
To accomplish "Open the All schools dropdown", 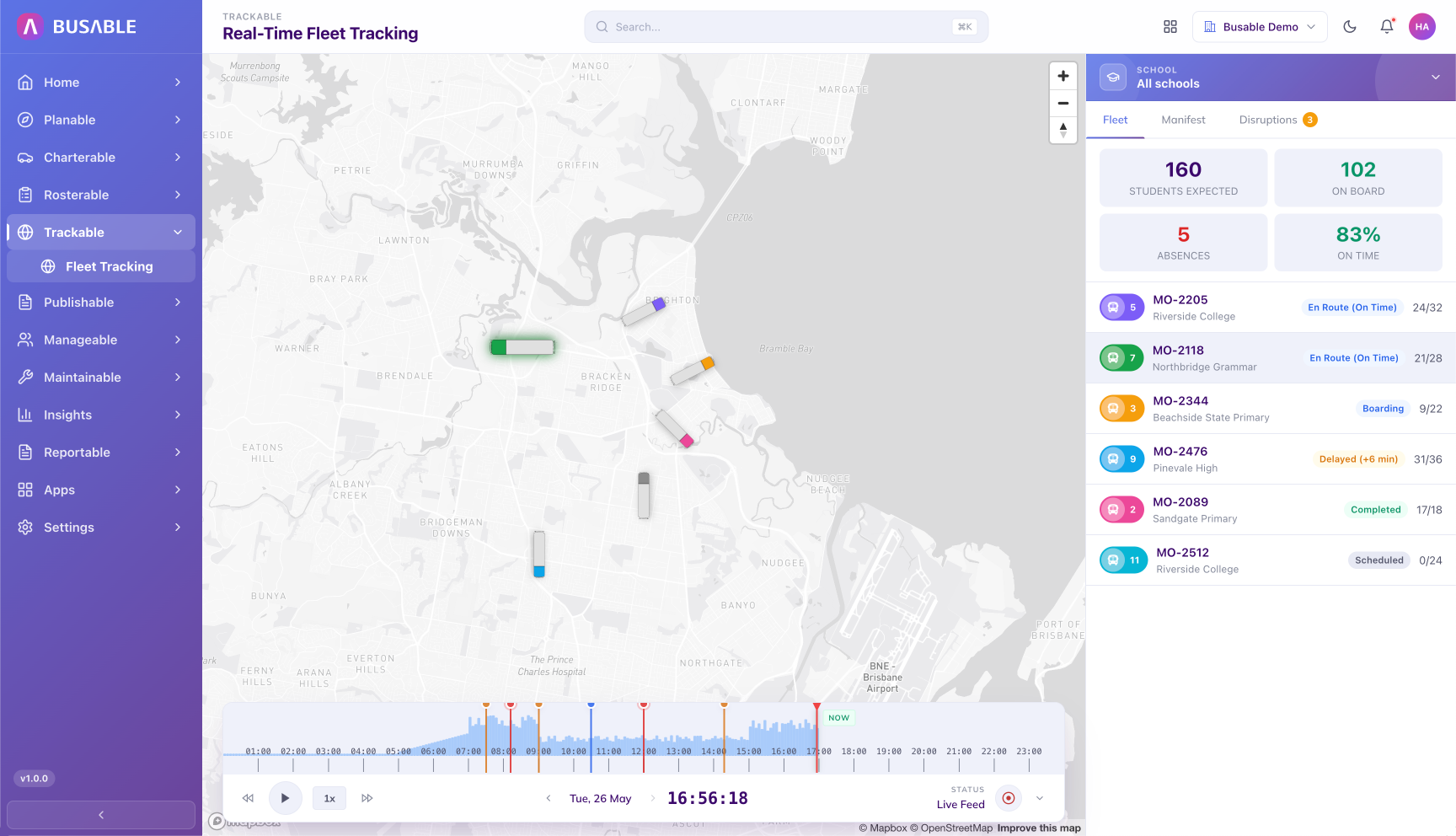I will 1271,78.
